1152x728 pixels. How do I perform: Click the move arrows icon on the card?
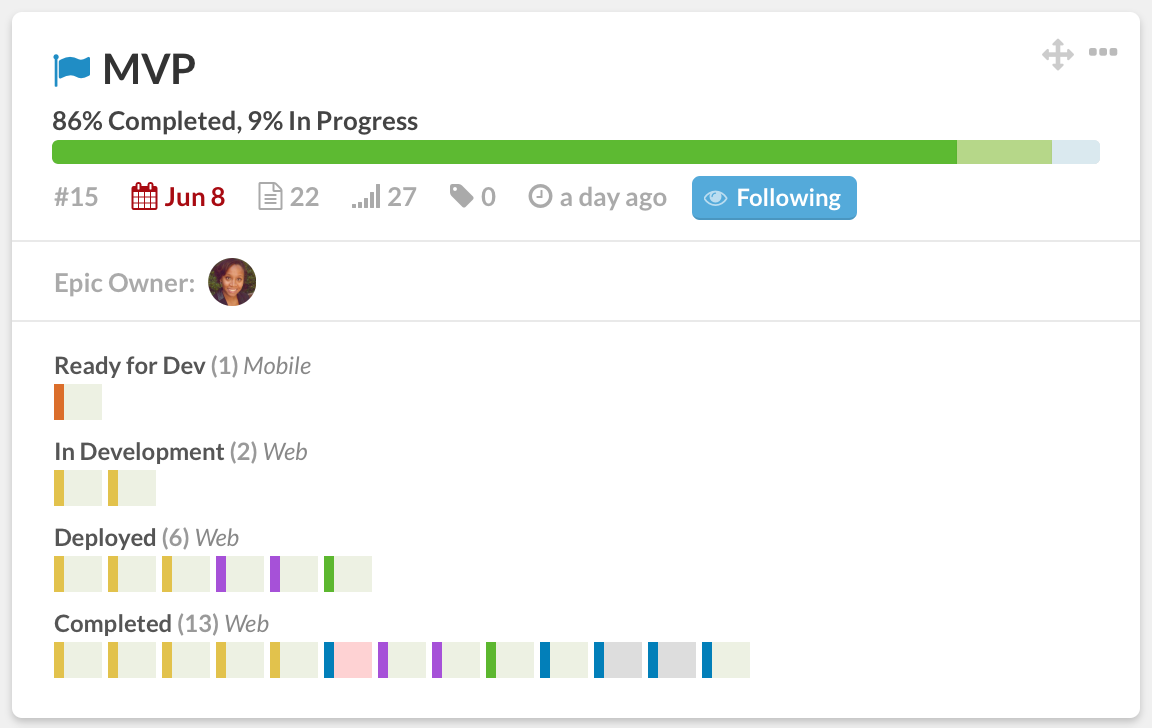pos(1058,54)
